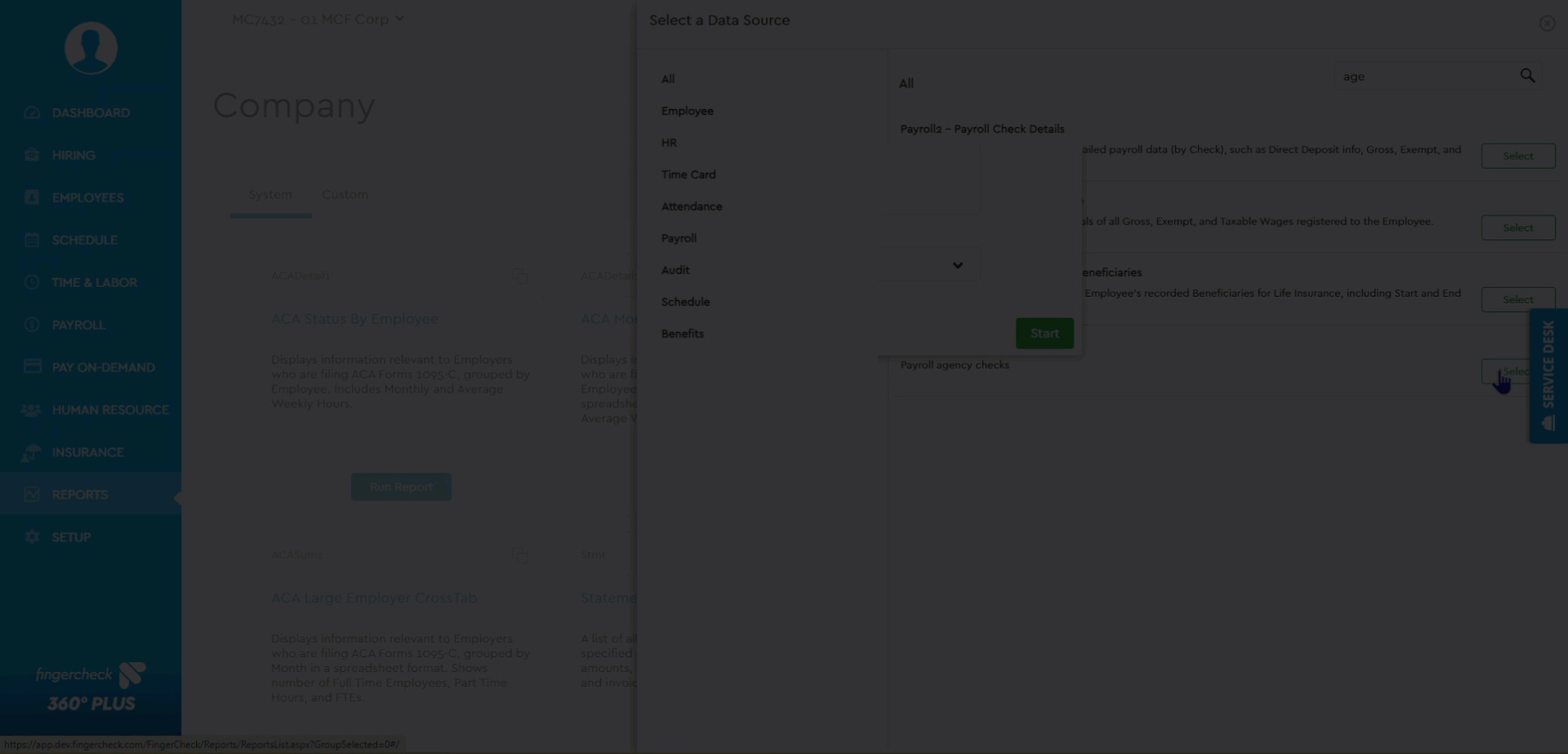Close the Select a Data Source panel
This screenshot has height=754, width=1568.
(x=1547, y=24)
